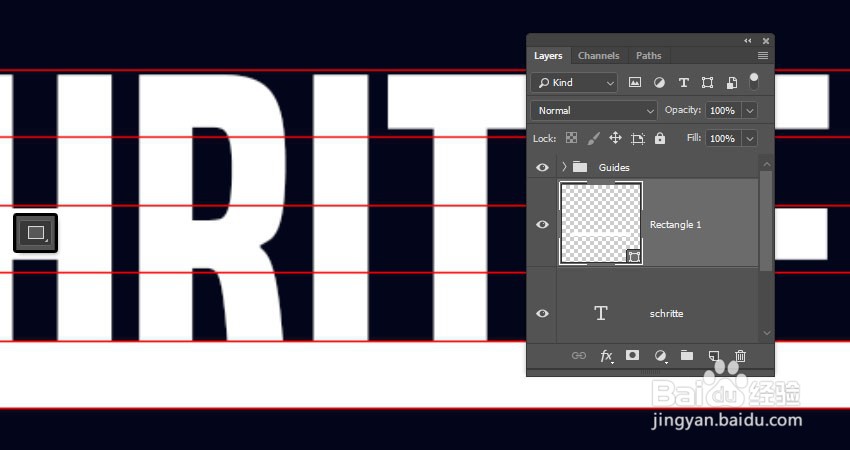850x450 pixels.
Task: Filter layers by adjustment layers icon
Action: pos(659,82)
